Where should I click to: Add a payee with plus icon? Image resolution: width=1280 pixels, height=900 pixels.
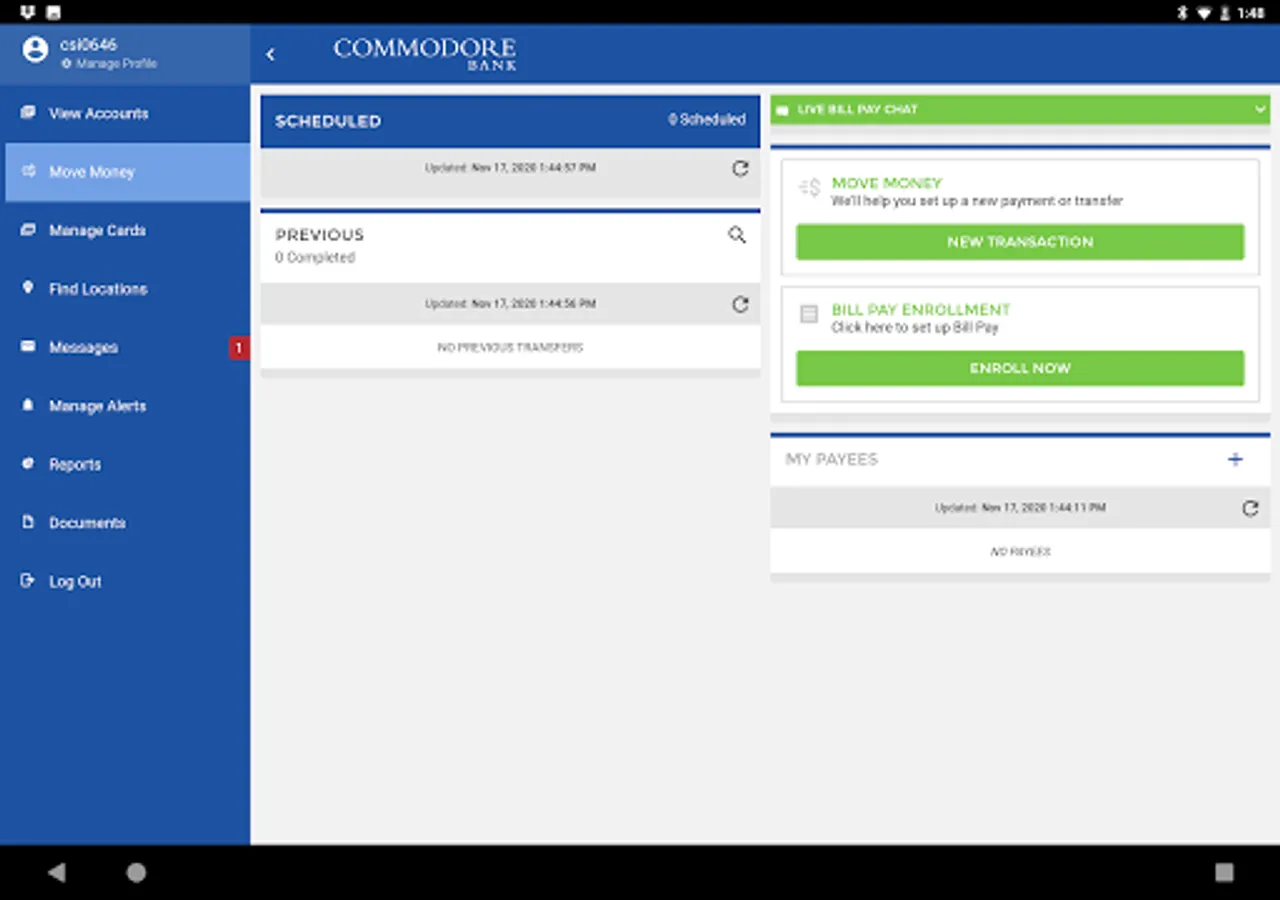(x=1235, y=460)
